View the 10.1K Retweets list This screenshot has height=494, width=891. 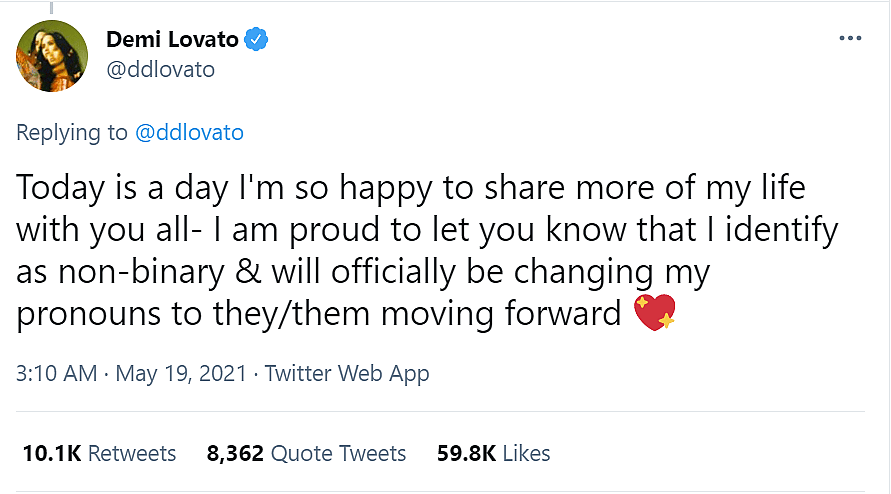pyautogui.click(x=99, y=453)
